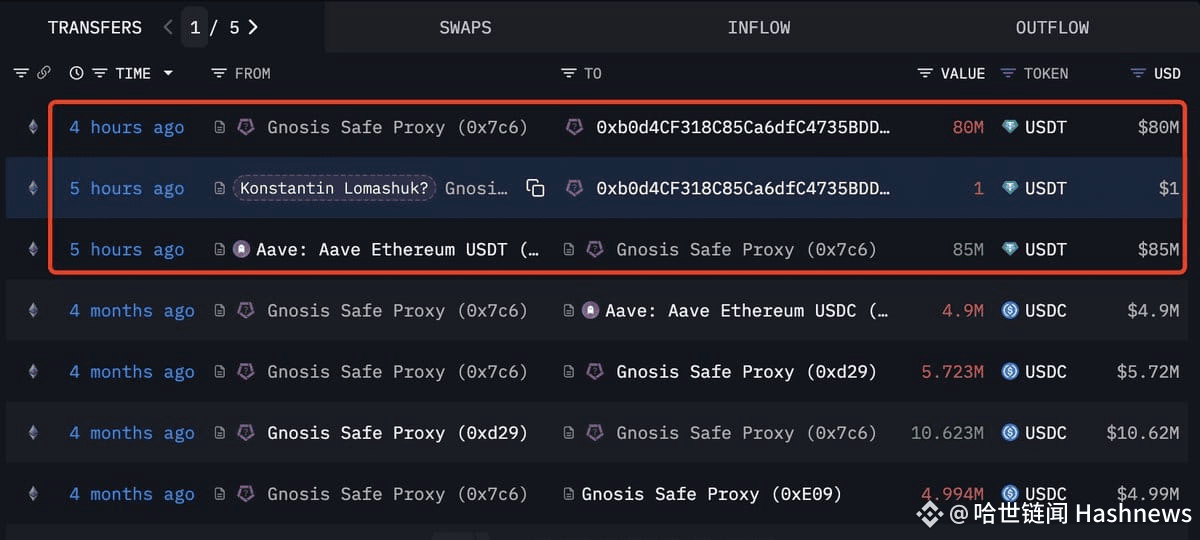Screen dimensions: 1200x540
Task: Open TOKEN column filter
Action: [x=1008, y=73]
